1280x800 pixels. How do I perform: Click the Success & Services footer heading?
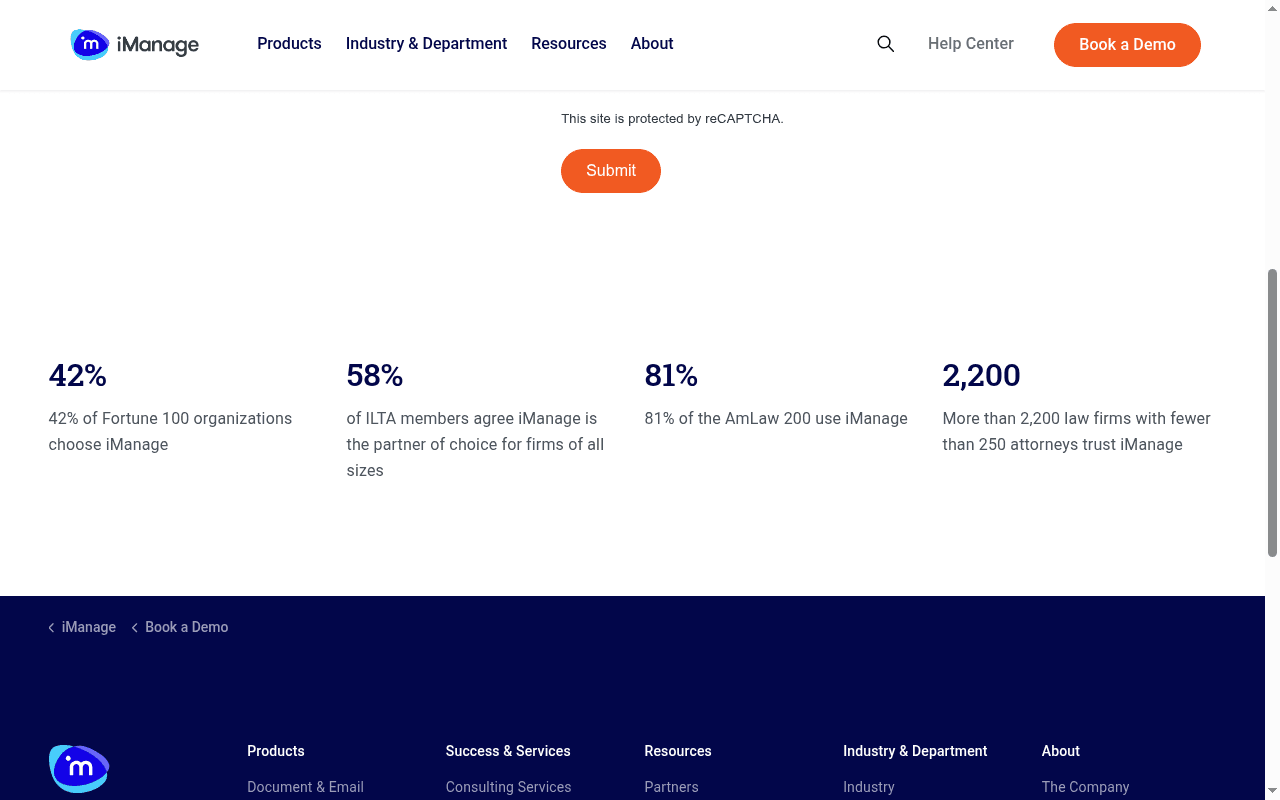click(508, 751)
